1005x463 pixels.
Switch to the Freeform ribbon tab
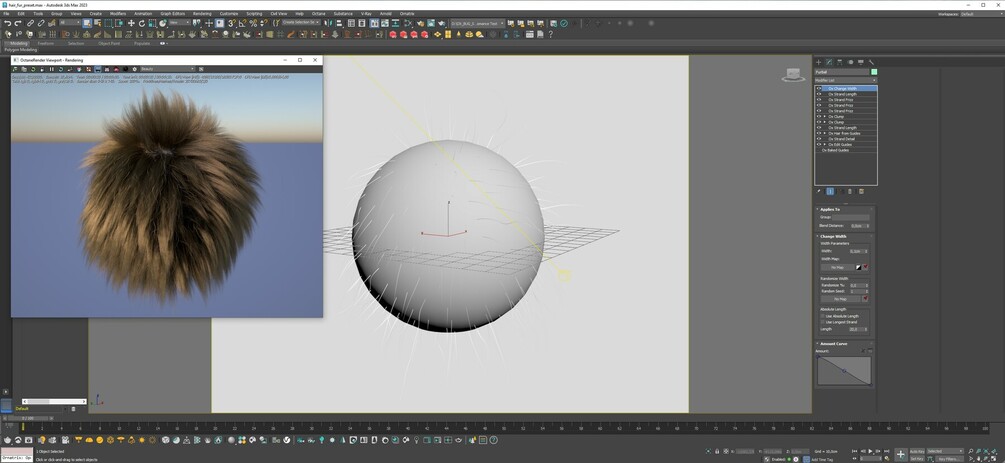pyautogui.click(x=46, y=44)
